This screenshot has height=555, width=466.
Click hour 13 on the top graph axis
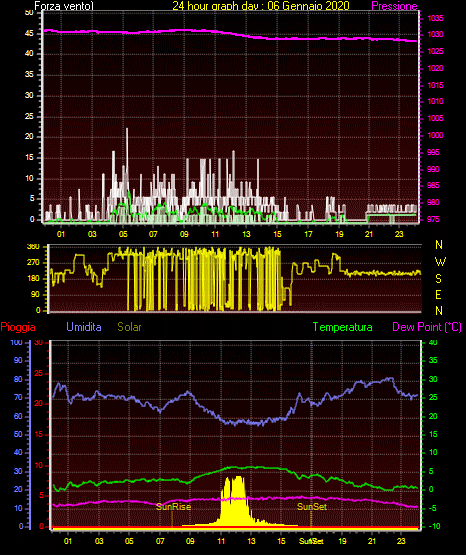point(246,234)
